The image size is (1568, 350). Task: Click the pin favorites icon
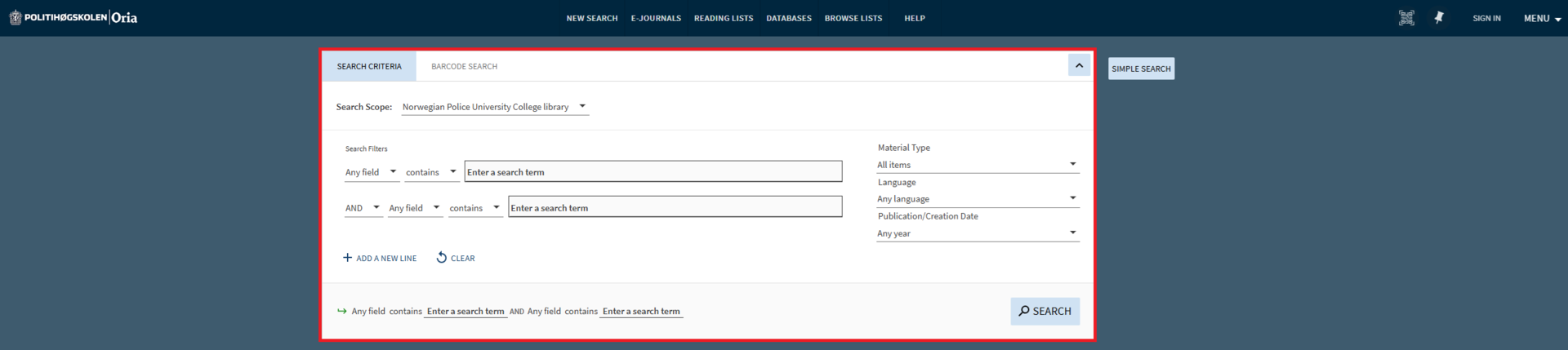(x=1439, y=18)
